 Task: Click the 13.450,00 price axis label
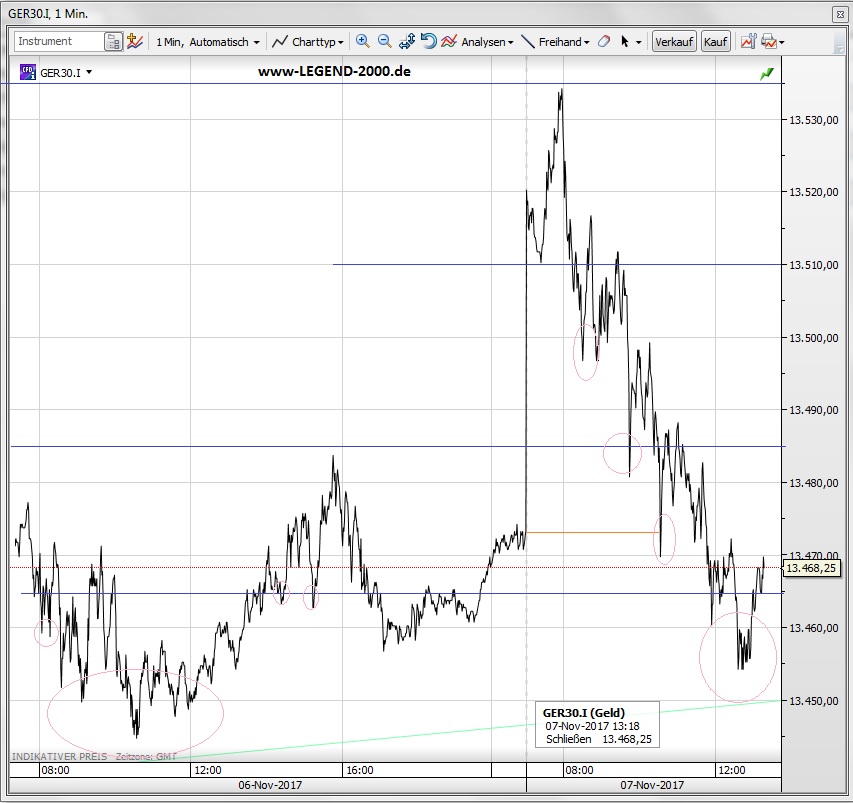(814, 701)
